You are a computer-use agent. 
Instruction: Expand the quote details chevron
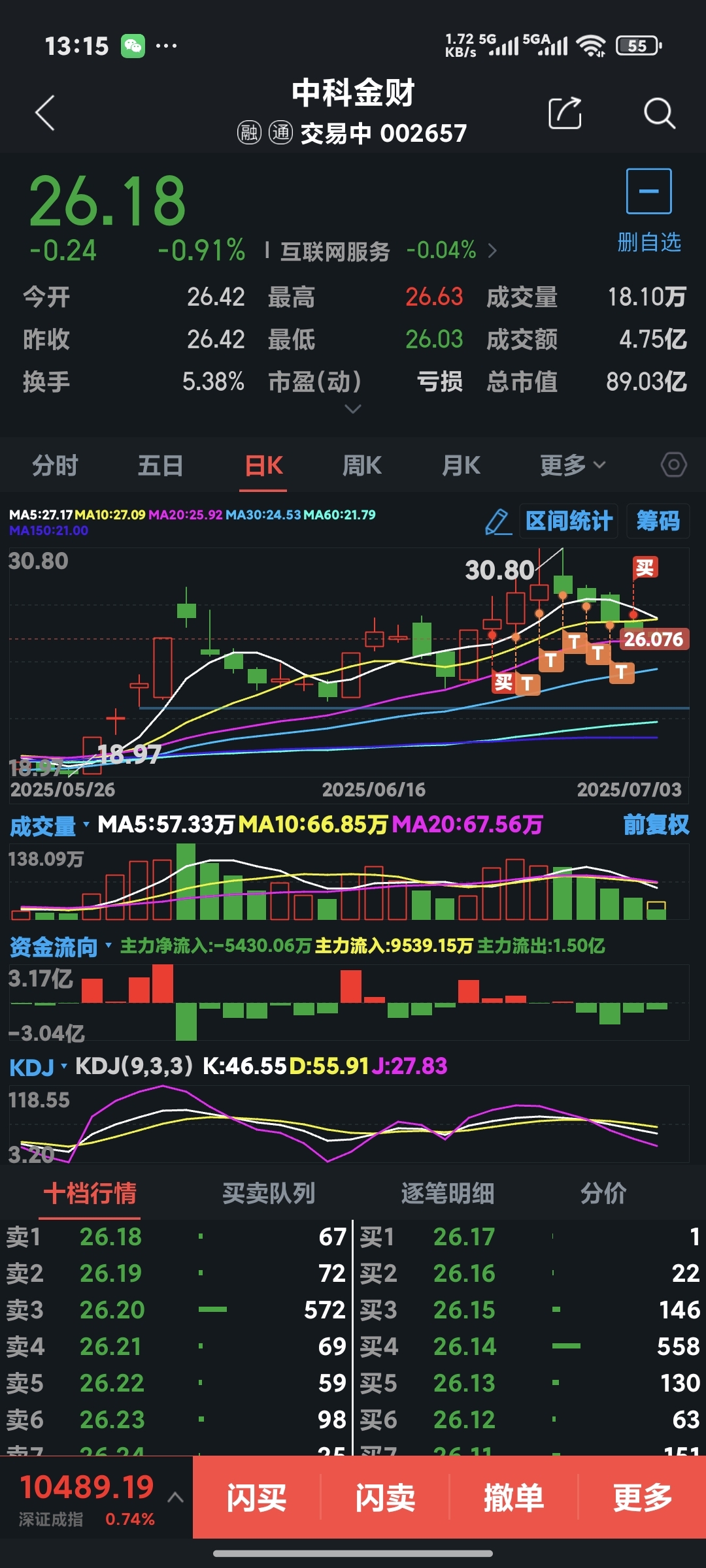click(x=352, y=409)
